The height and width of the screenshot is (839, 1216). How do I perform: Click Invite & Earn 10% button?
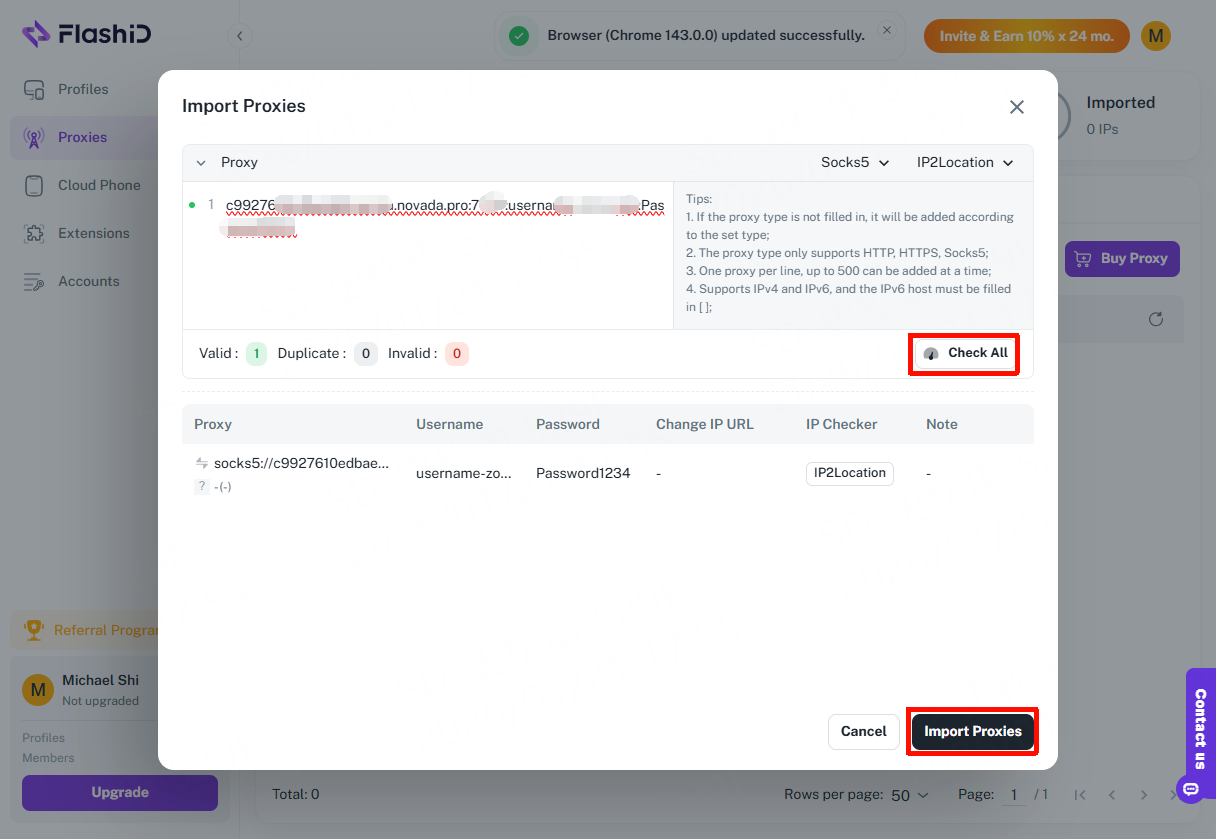click(1026, 36)
